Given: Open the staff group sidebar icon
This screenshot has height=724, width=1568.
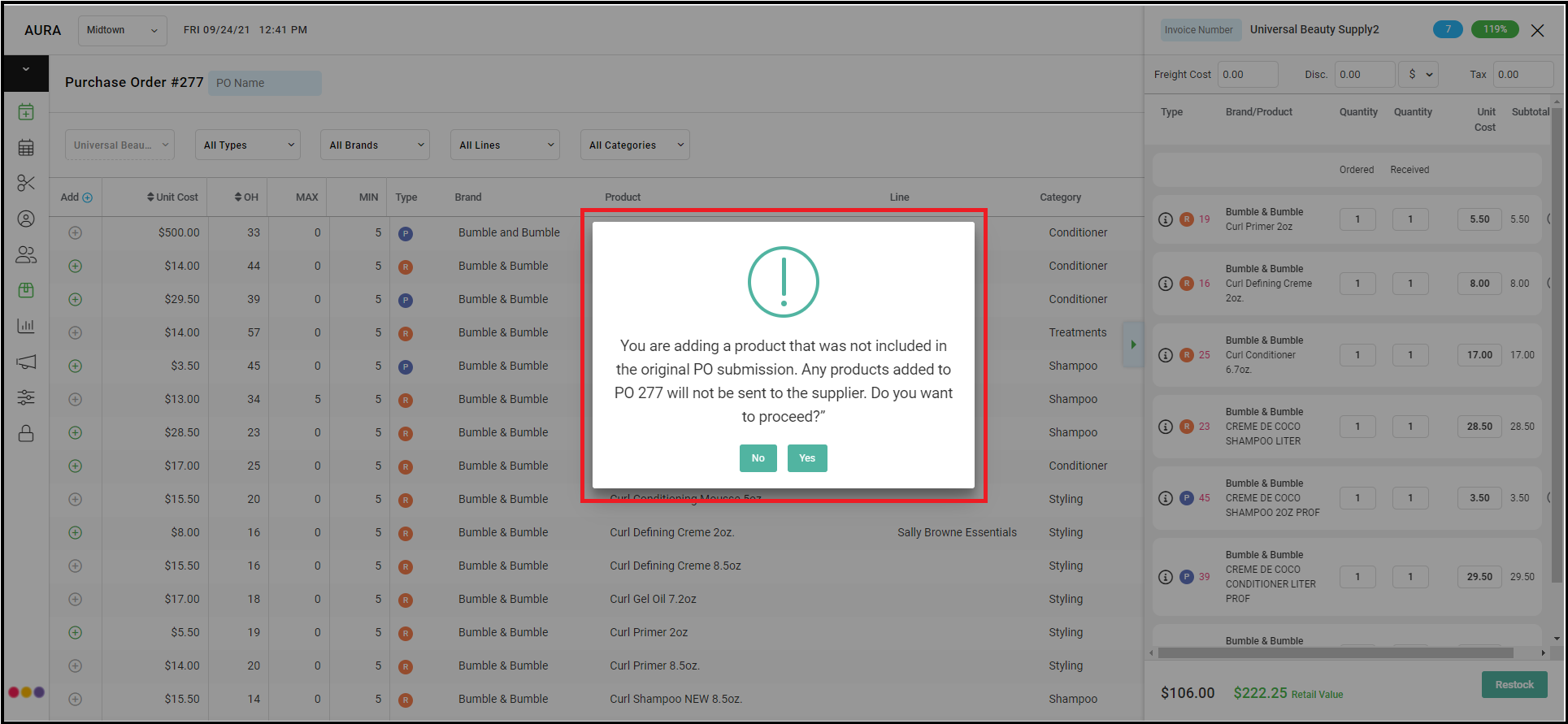Looking at the screenshot, I should click(x=26, y=254).
